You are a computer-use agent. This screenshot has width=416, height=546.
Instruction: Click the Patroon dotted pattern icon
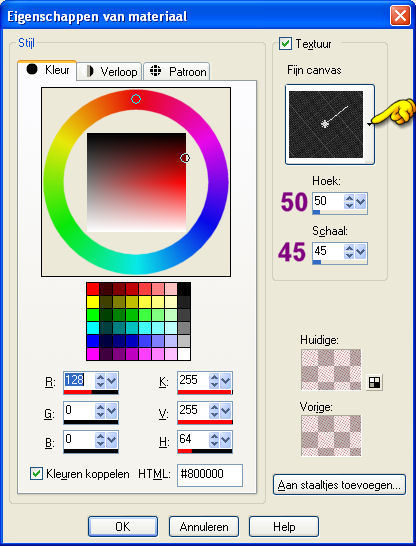[x=155, y=71]
